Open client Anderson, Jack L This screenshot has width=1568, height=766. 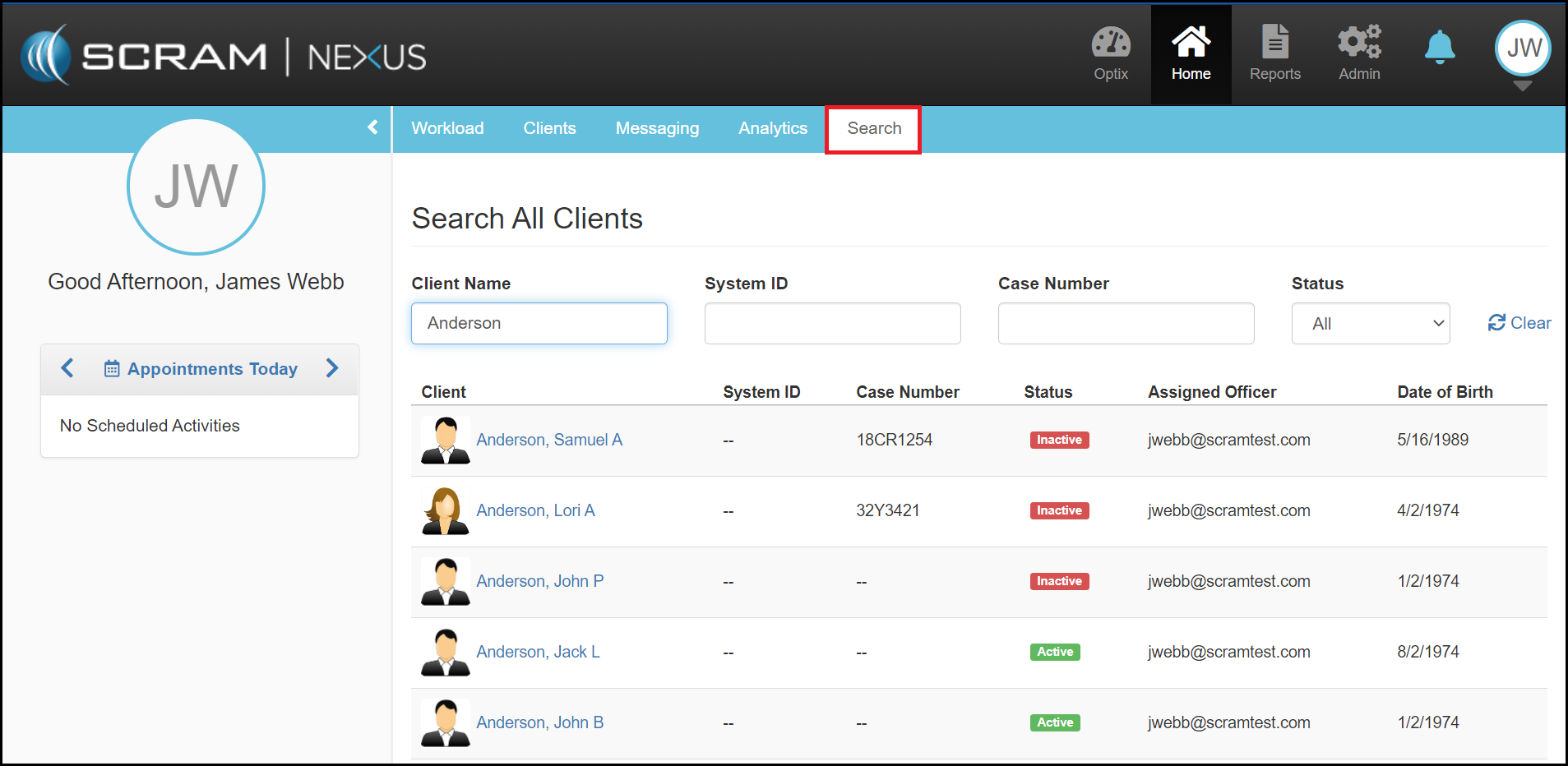[538, 652]
